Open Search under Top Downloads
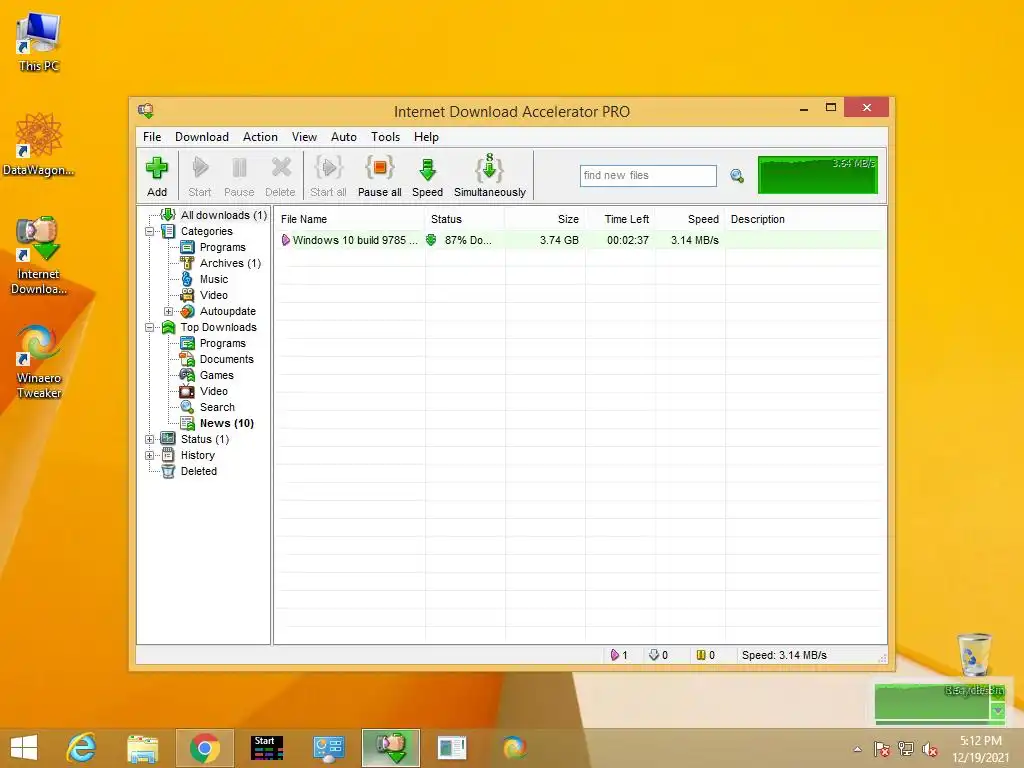 tap(217, 407)
